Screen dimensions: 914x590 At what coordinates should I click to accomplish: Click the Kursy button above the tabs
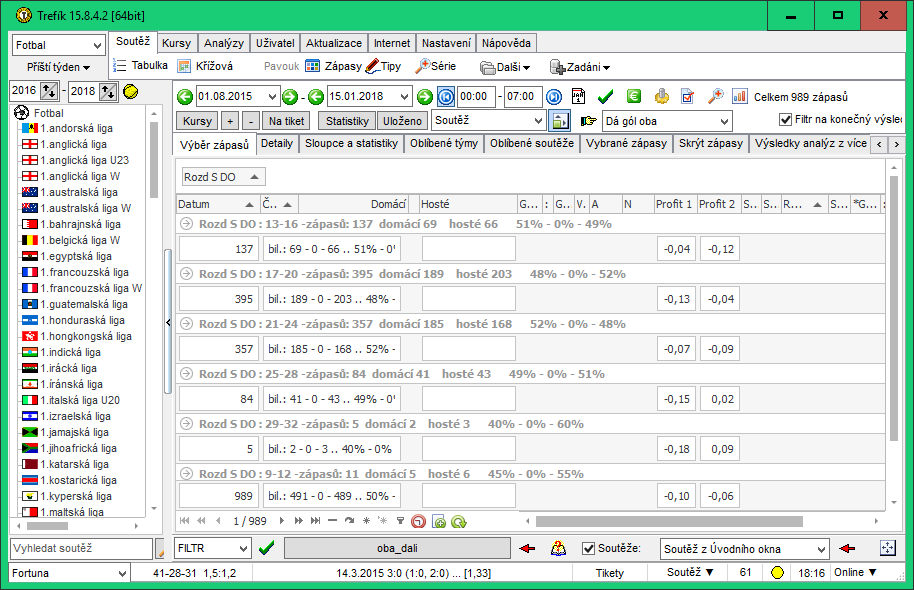[x=197, y=121]
